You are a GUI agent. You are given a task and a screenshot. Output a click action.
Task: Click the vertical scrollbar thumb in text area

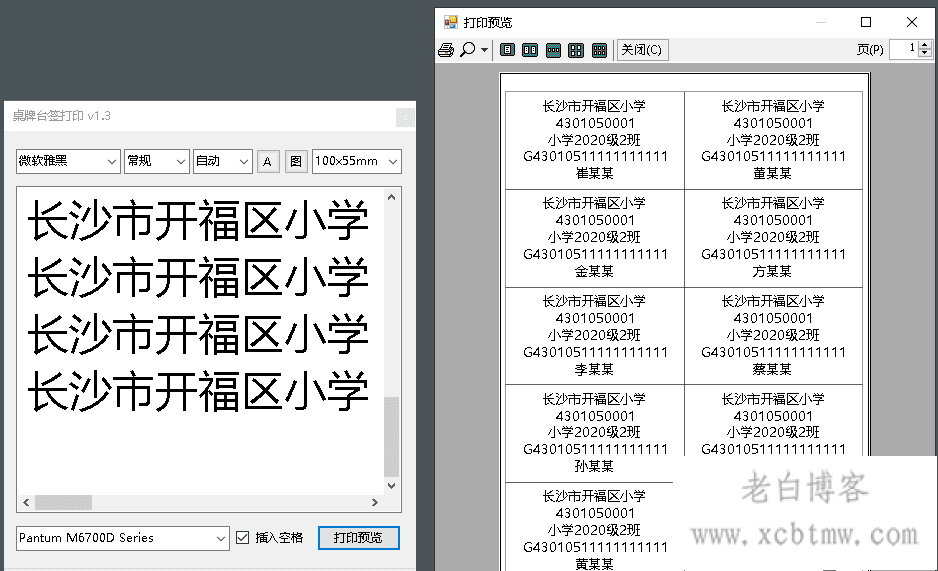[x=391, y=436]
